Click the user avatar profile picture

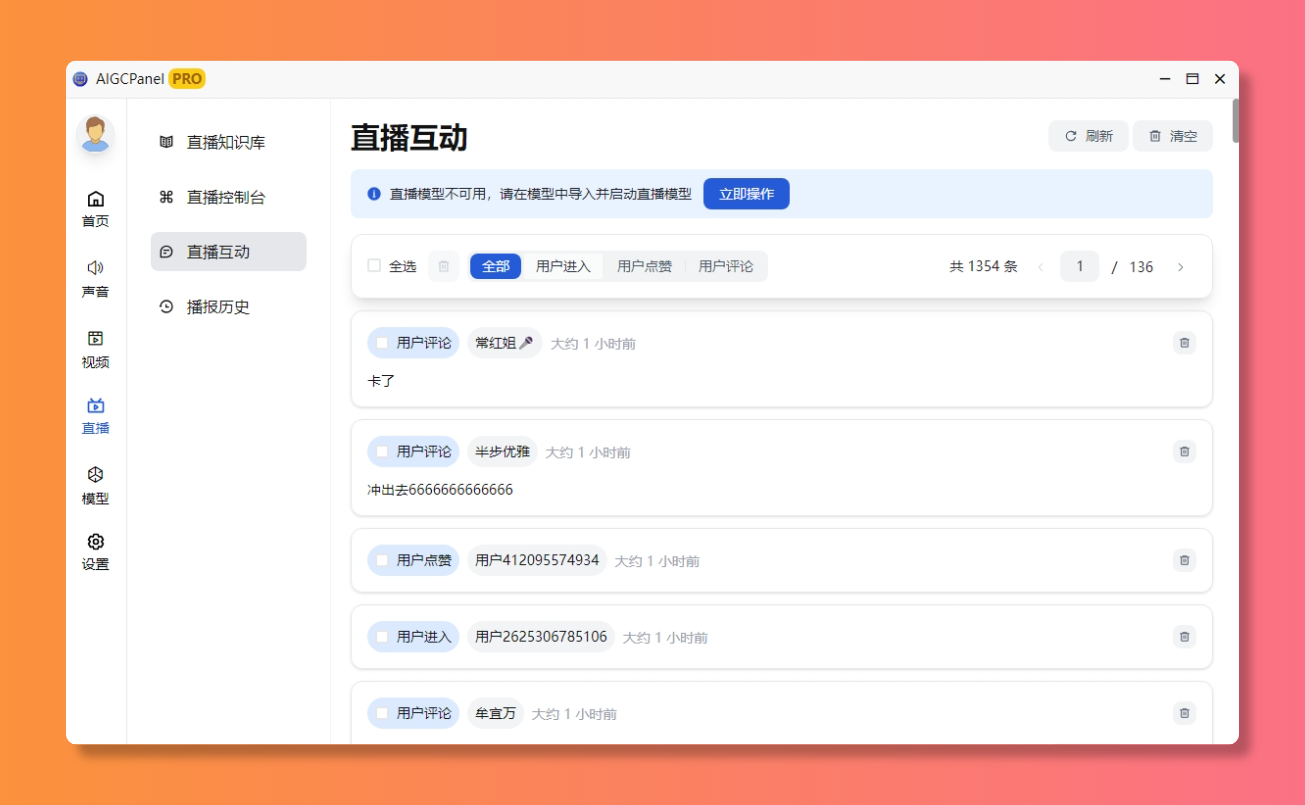(95, 135)
